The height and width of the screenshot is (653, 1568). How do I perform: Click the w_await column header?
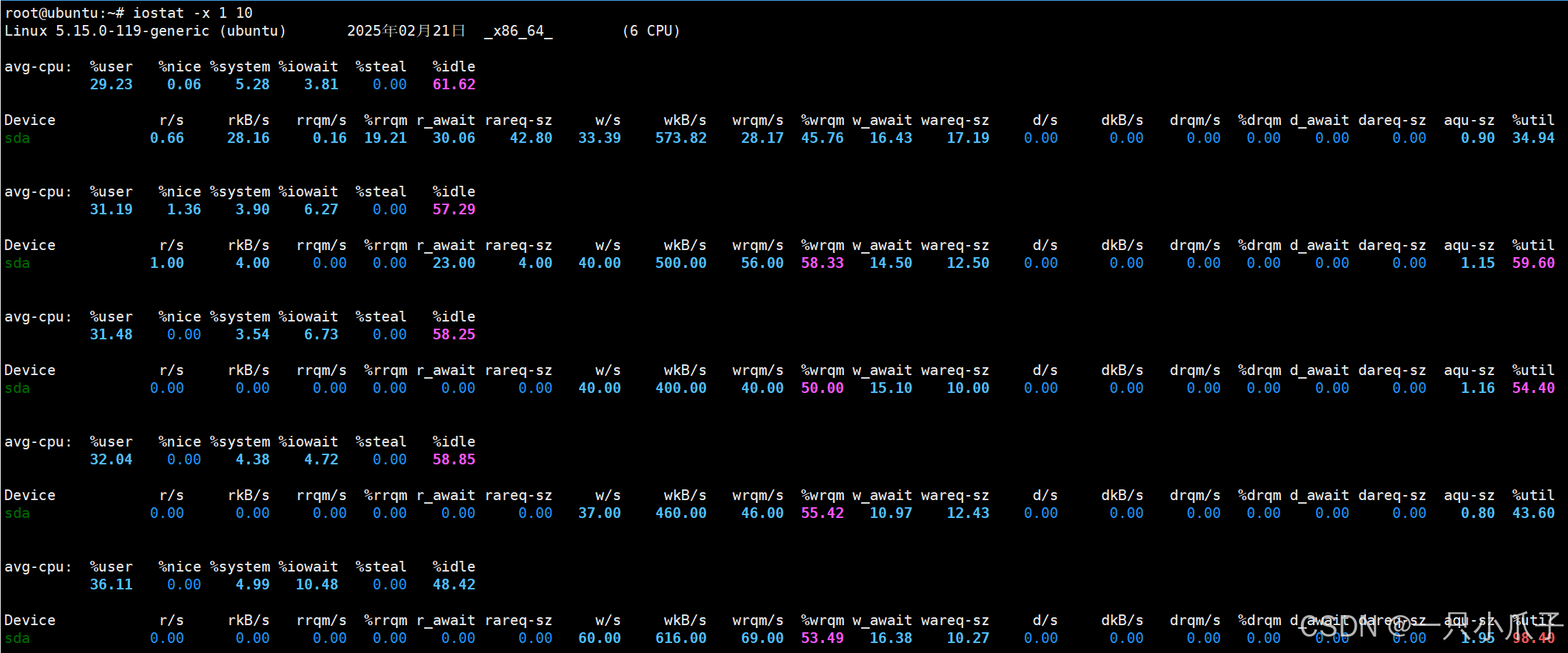[882, 119]
